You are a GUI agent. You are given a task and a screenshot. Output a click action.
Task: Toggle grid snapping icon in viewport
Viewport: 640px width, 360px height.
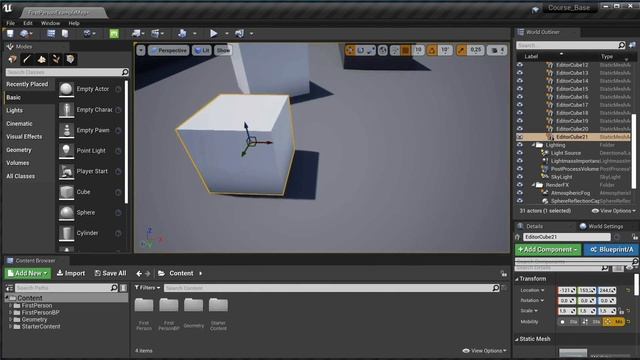click(x=406, y=50)
